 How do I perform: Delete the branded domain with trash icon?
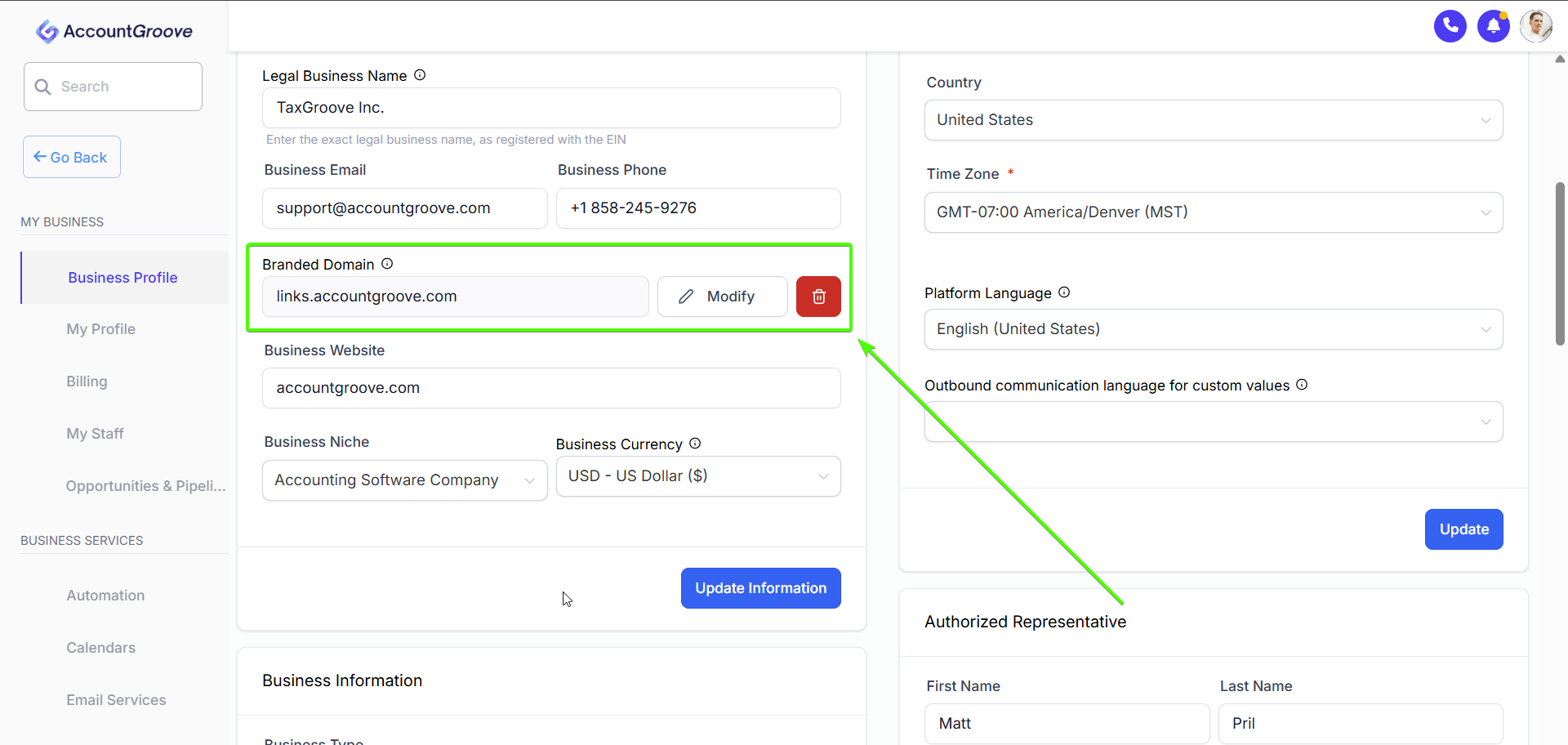818,297
